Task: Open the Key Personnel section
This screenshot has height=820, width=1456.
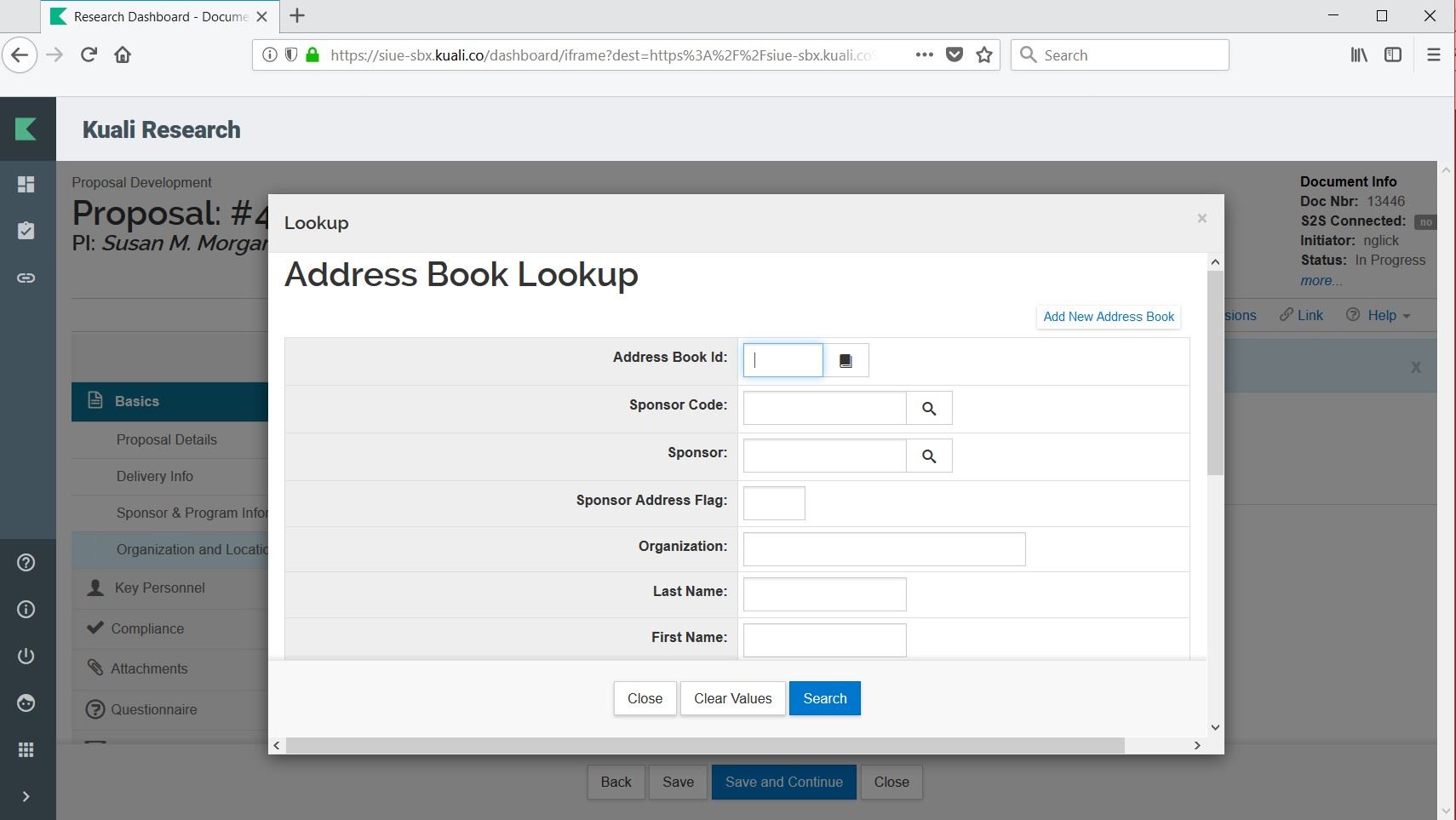Action: click(159, 588)
